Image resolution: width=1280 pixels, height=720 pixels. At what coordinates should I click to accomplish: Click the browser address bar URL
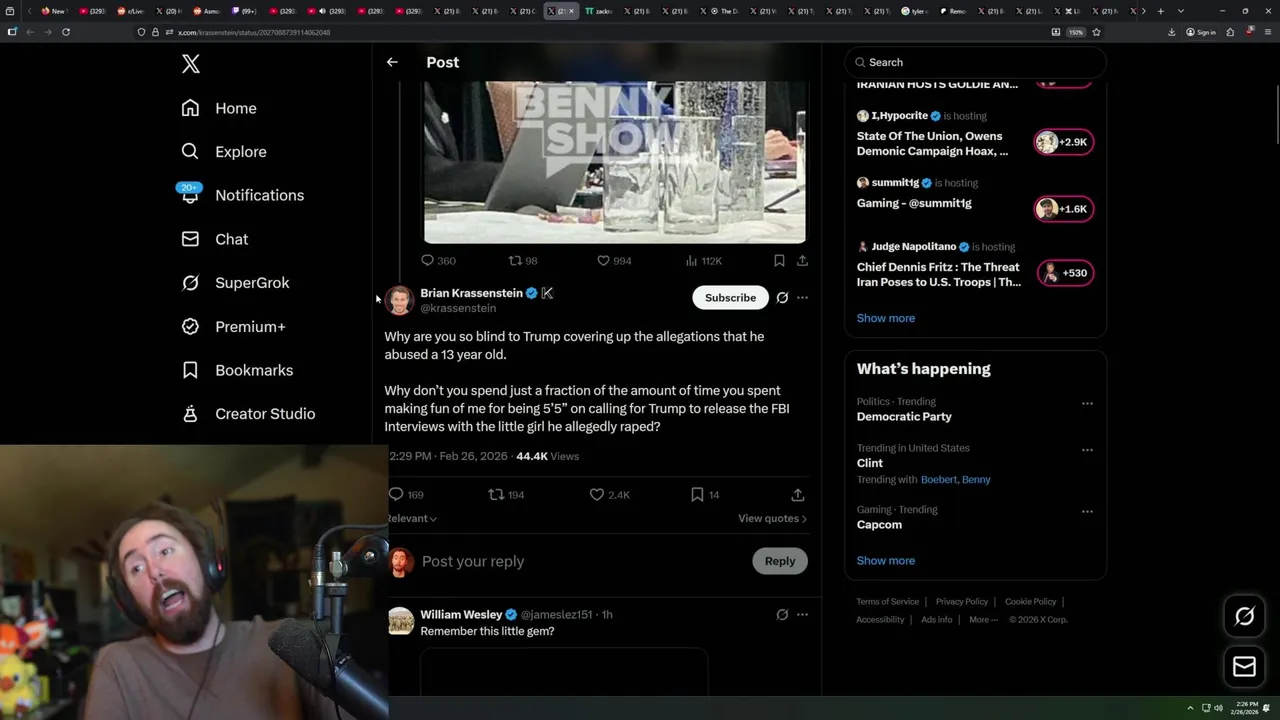click(x=254, y=32)
